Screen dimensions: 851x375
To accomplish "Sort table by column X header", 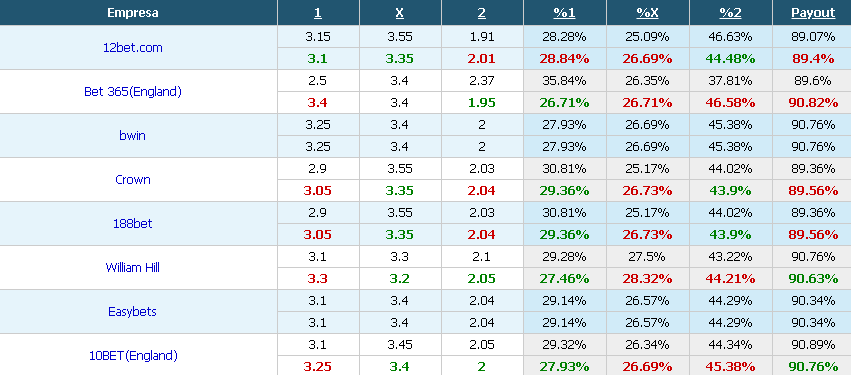I will (399, 13).
